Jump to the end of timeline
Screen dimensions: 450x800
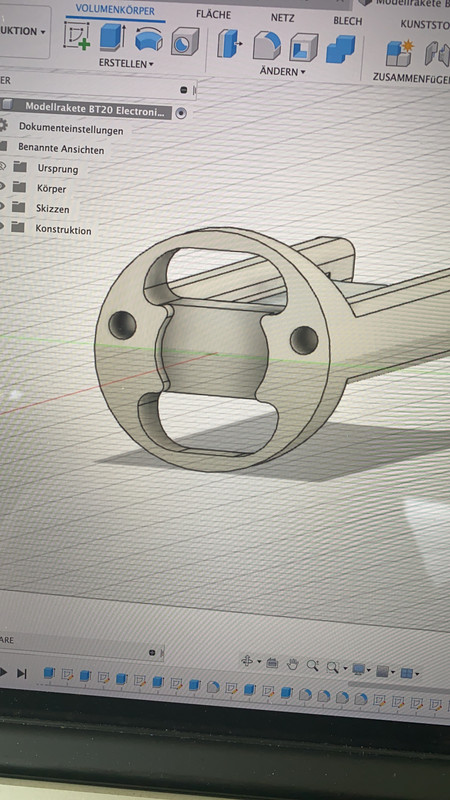pyautogui.click(x=21, y=673)
